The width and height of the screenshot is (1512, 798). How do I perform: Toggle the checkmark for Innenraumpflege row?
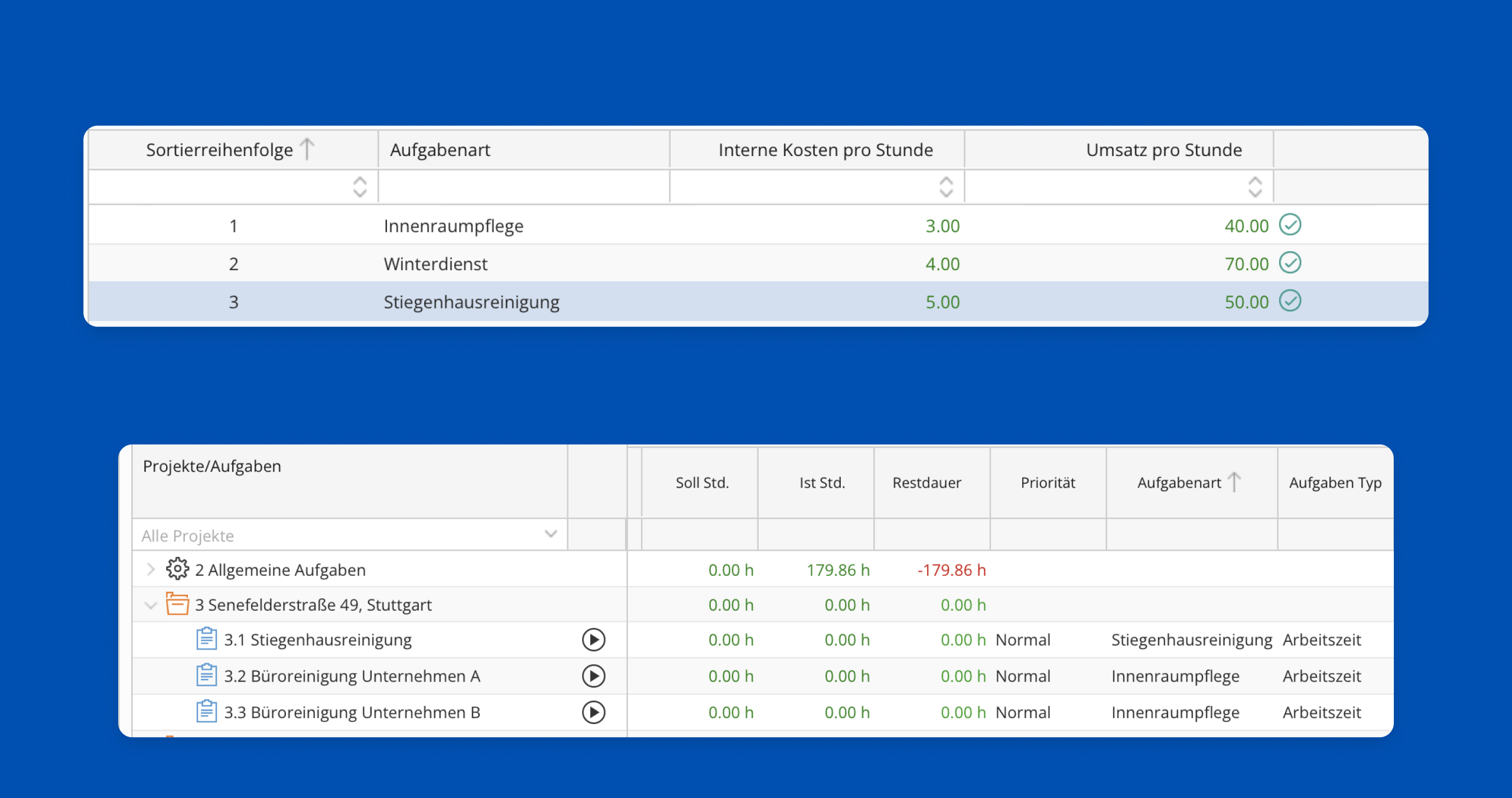1290,225
